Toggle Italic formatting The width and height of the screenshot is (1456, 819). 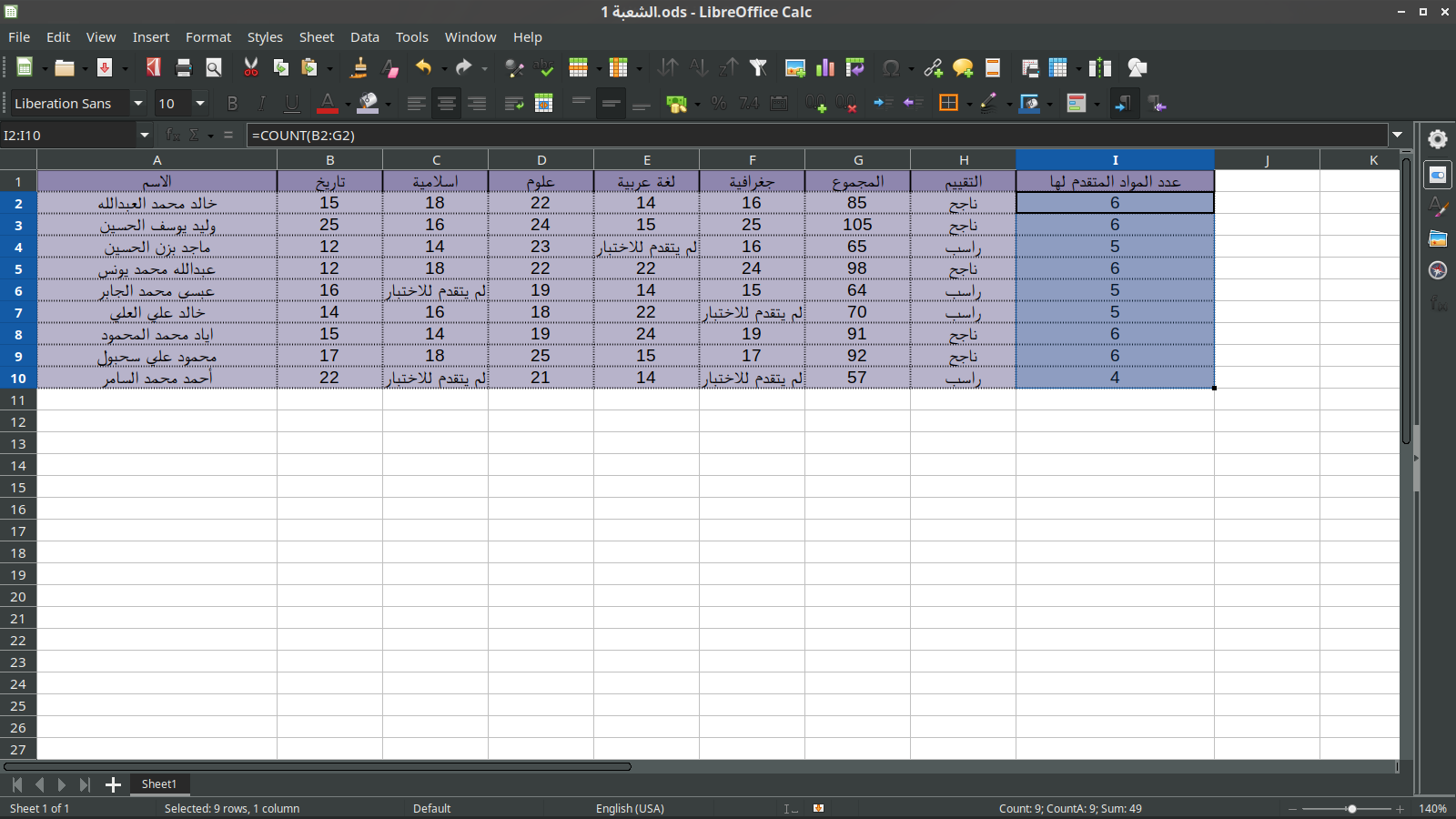262,104
